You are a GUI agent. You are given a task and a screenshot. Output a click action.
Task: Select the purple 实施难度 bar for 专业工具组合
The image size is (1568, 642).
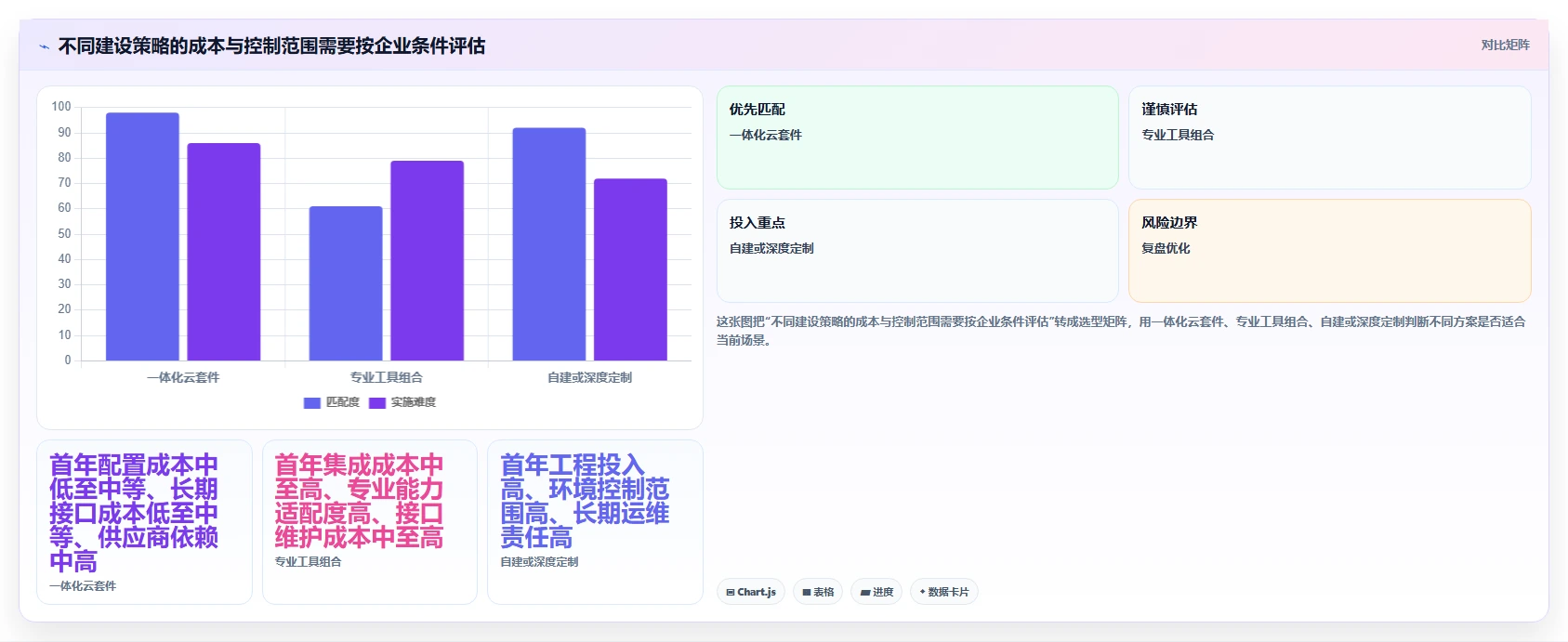tap(427, 260)
